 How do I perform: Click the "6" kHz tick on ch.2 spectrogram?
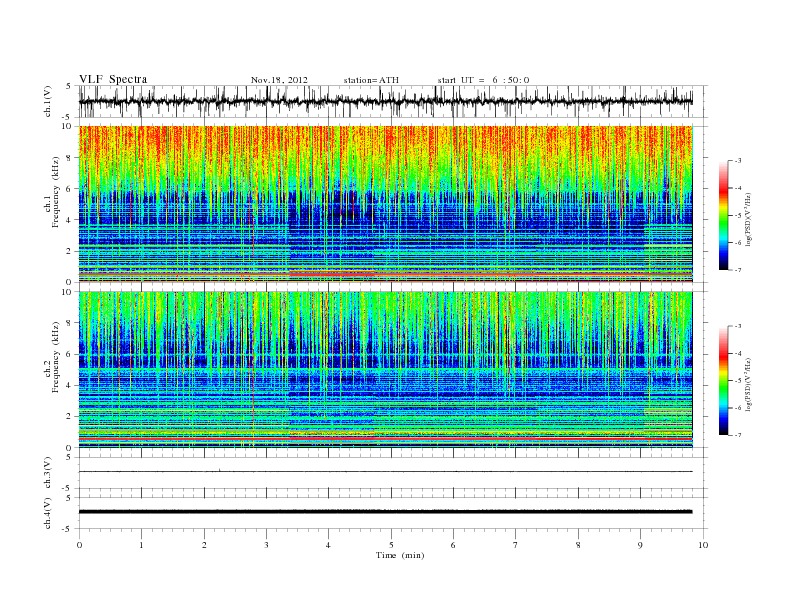(x=69, y=354)
